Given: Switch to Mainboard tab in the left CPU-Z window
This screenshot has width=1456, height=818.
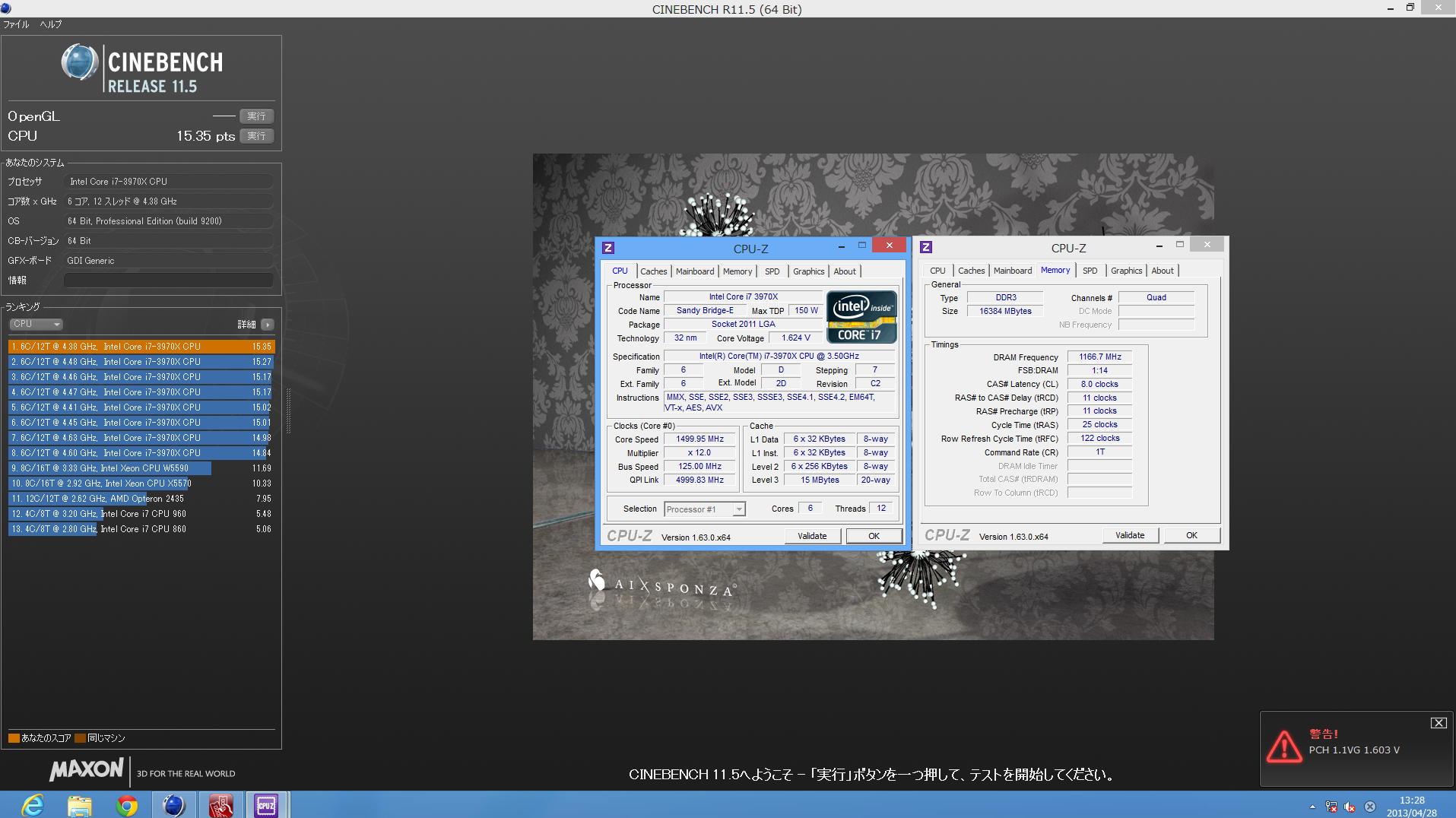Looking at the screenshot, I should (694, 271).
